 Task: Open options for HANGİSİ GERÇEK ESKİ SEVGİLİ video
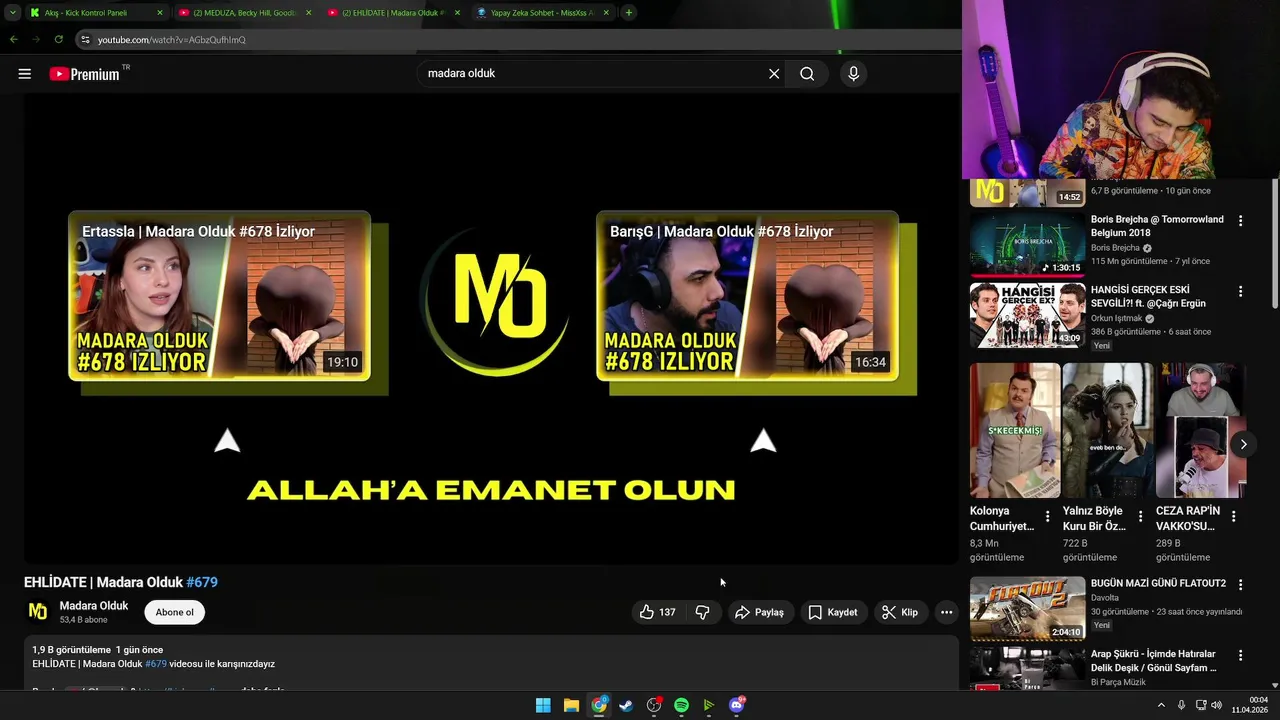pos(1240,291)
